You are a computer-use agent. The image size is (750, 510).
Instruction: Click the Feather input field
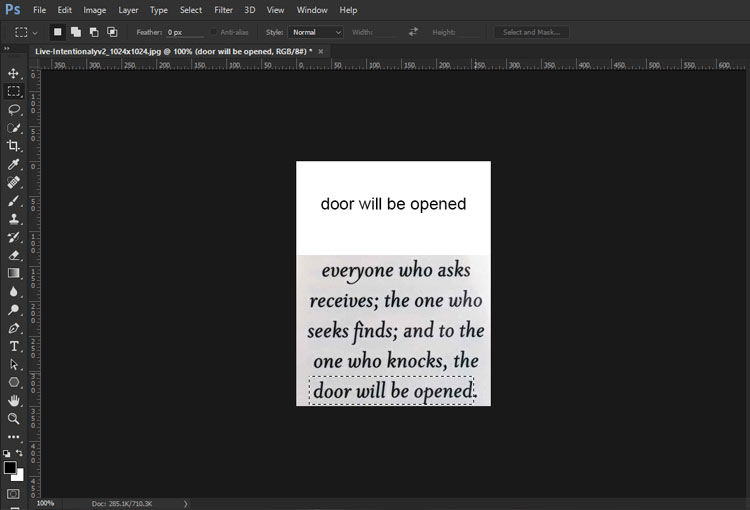185,32
